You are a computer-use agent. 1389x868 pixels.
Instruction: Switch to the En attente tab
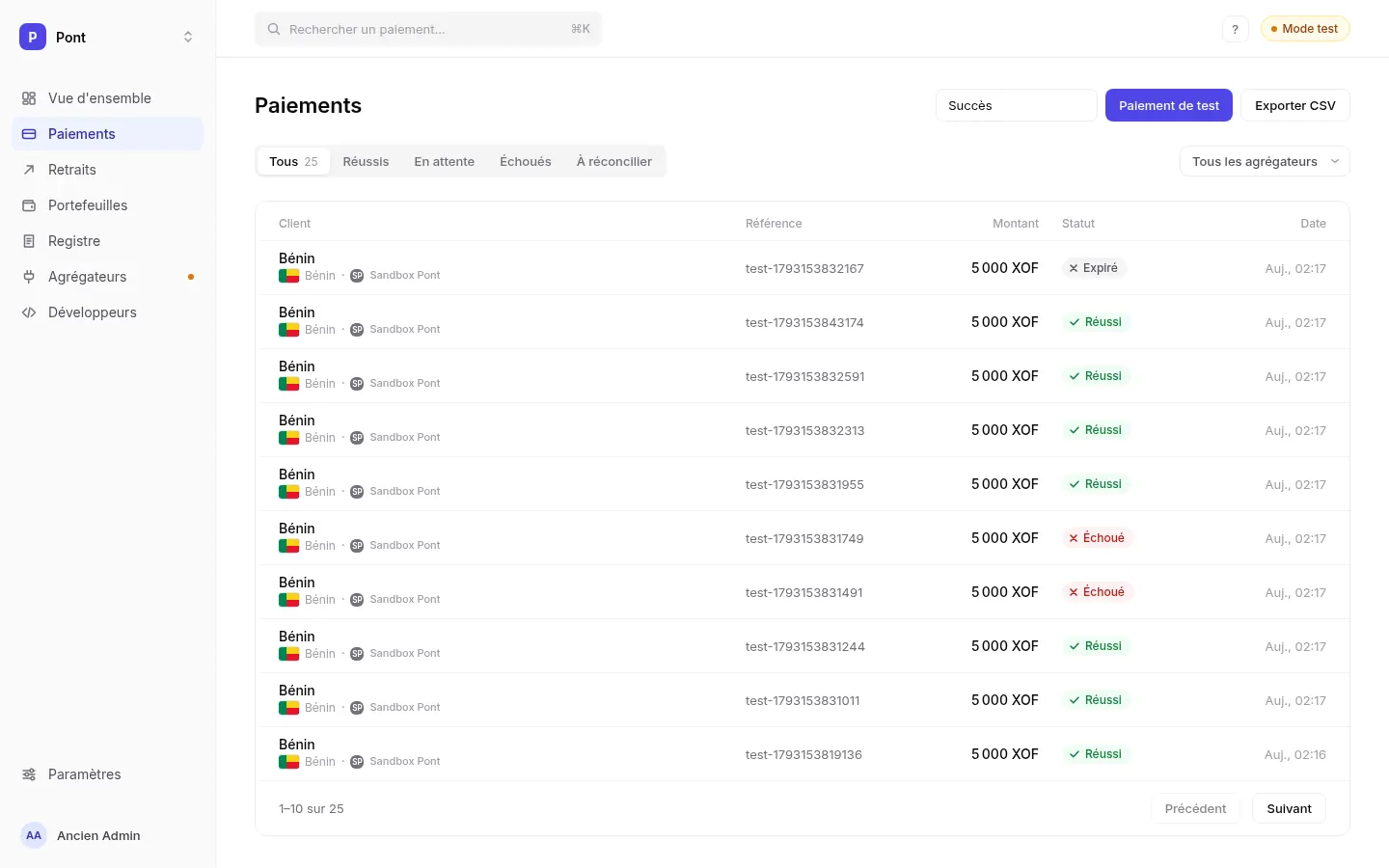[445, 161]
